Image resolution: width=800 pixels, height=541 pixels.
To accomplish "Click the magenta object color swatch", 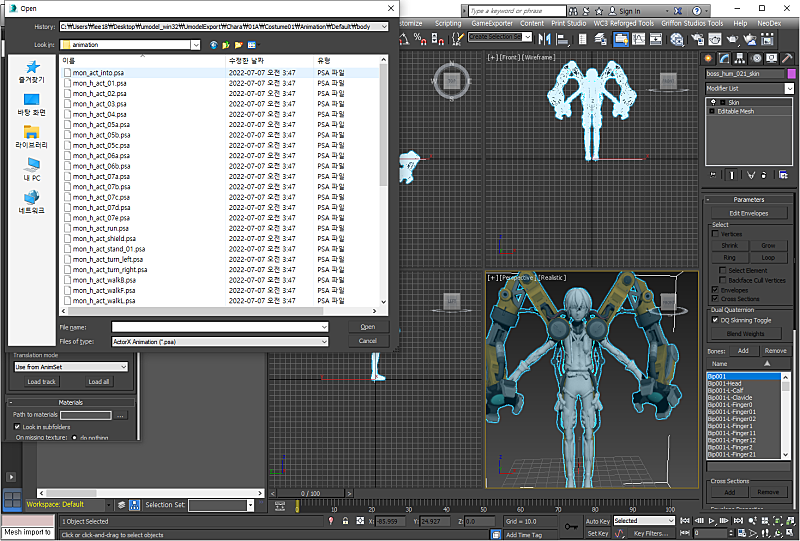I will click(x=792, y=73).
